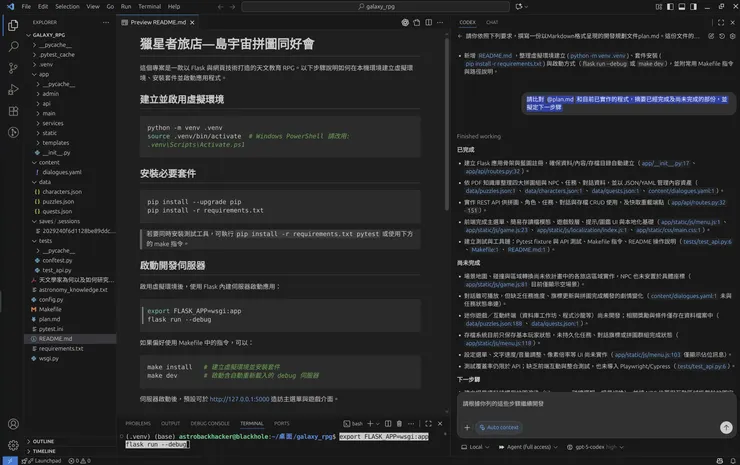
Task: Open the Source Control view
Action: [13, 68]
